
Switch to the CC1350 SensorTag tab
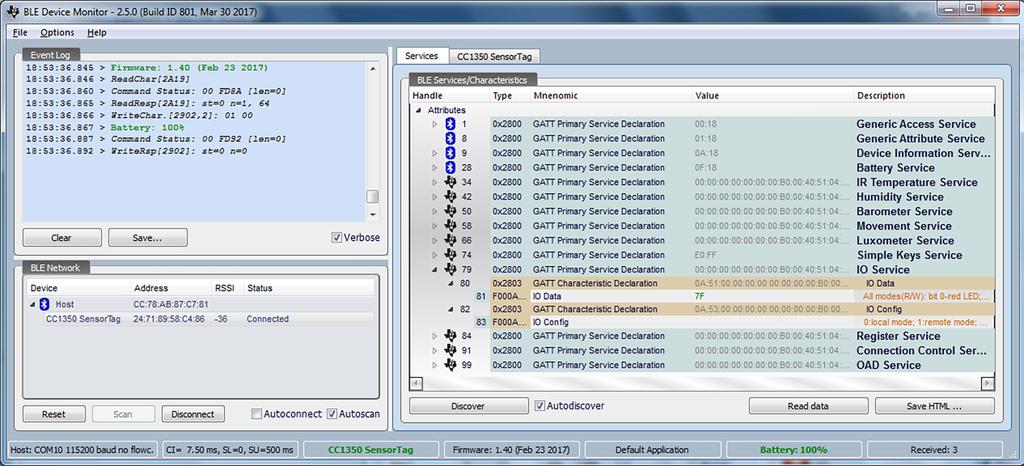click(x=494, y=57)
